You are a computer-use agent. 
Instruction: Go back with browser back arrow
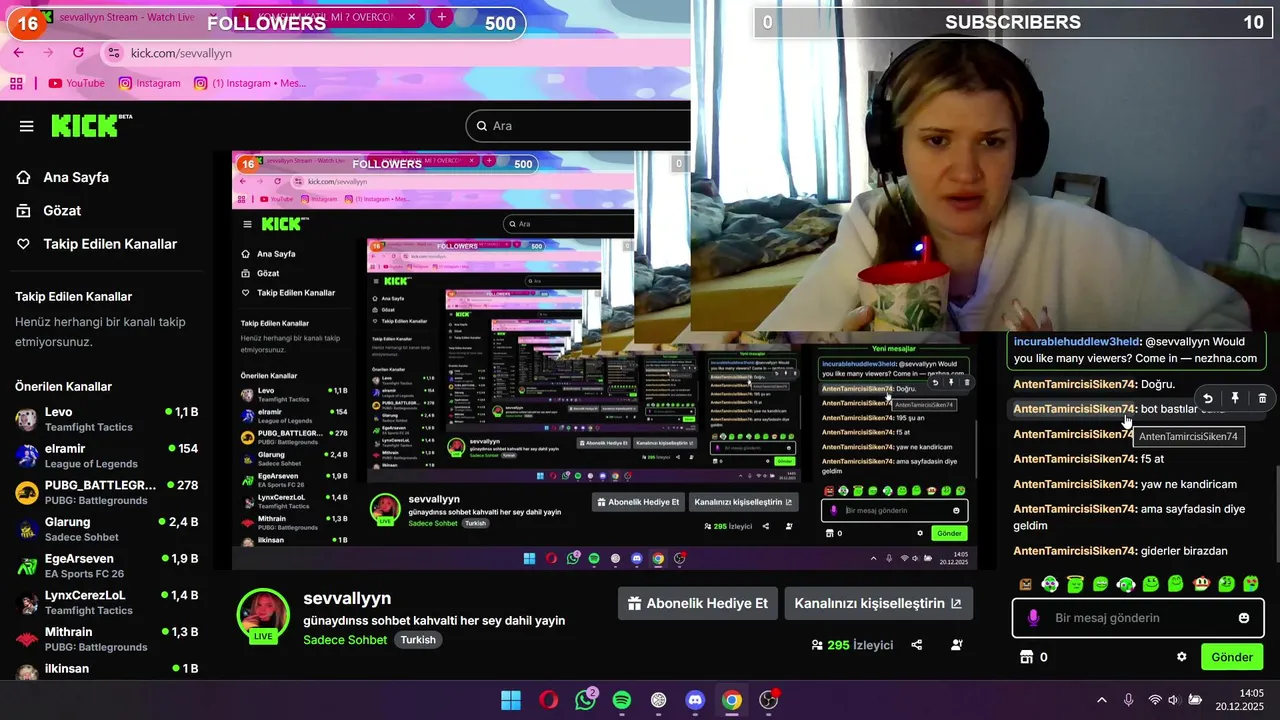coord(18,53)
